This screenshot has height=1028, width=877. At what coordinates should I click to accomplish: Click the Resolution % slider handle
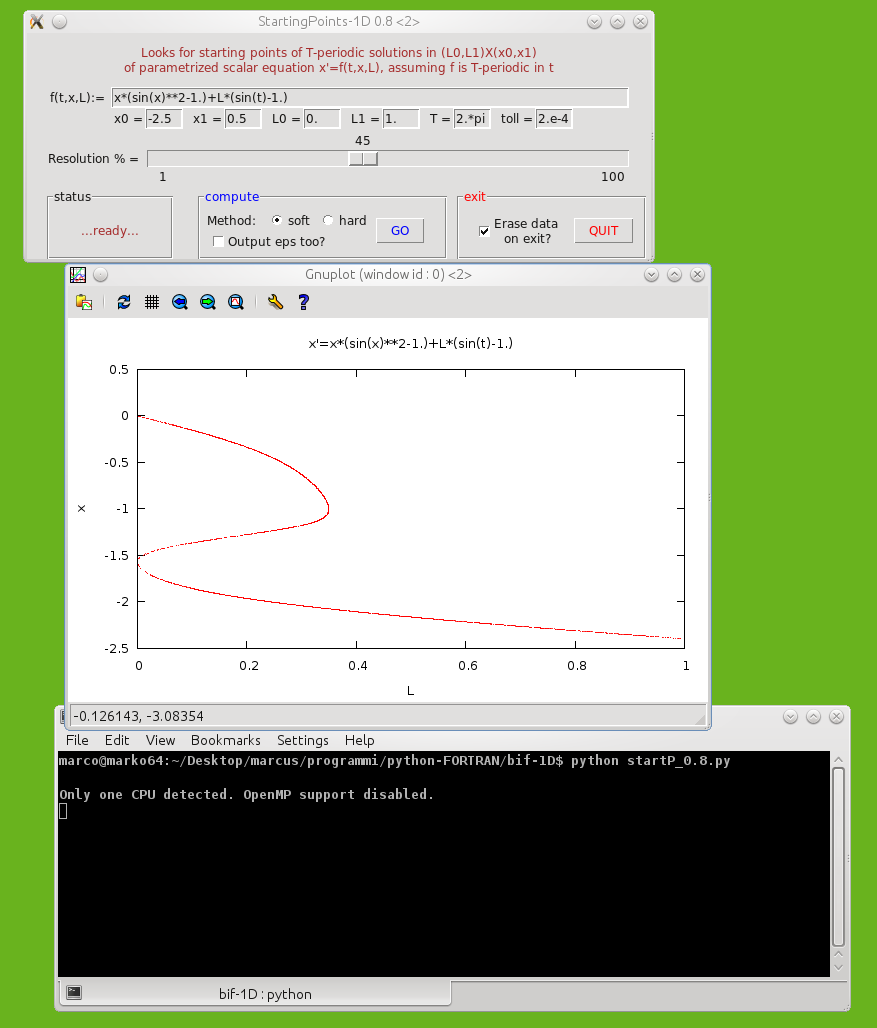(x=363, y=159)
